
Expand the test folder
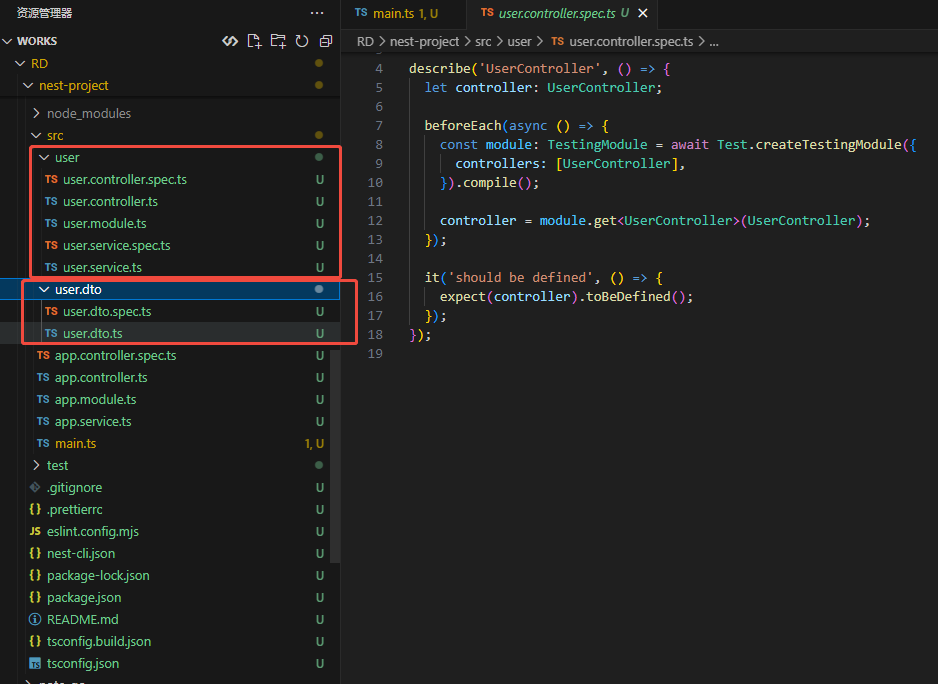pyautogui.click(x=57, y=465)
